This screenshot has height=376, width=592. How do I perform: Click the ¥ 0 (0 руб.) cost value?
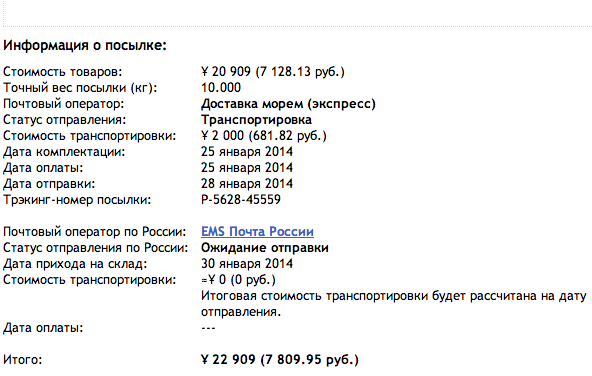pyautogui.click(x=238, y=280)
